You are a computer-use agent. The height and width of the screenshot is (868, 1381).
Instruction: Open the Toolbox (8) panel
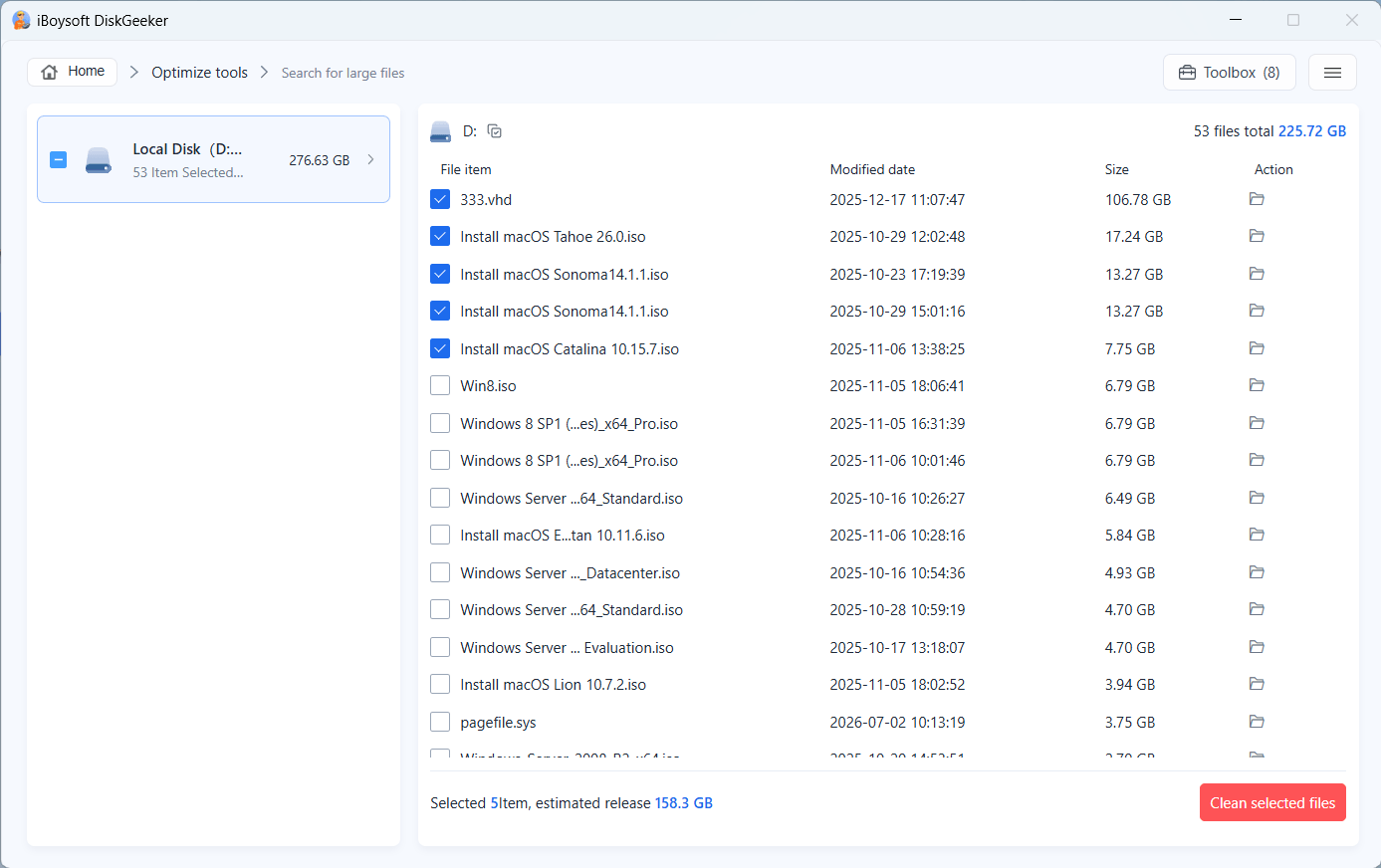[1230, 73]
